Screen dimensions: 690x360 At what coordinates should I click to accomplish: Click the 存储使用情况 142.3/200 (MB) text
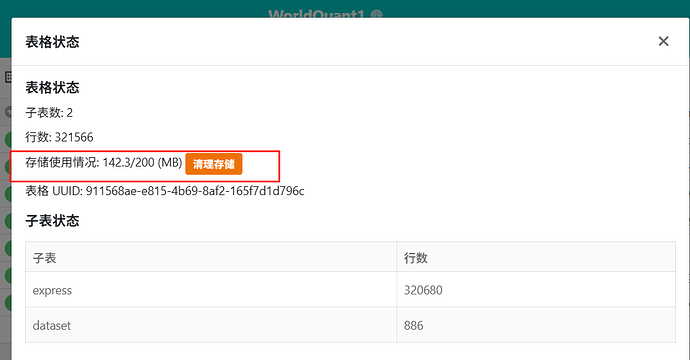pyautogui.click(x=104, y=162)
